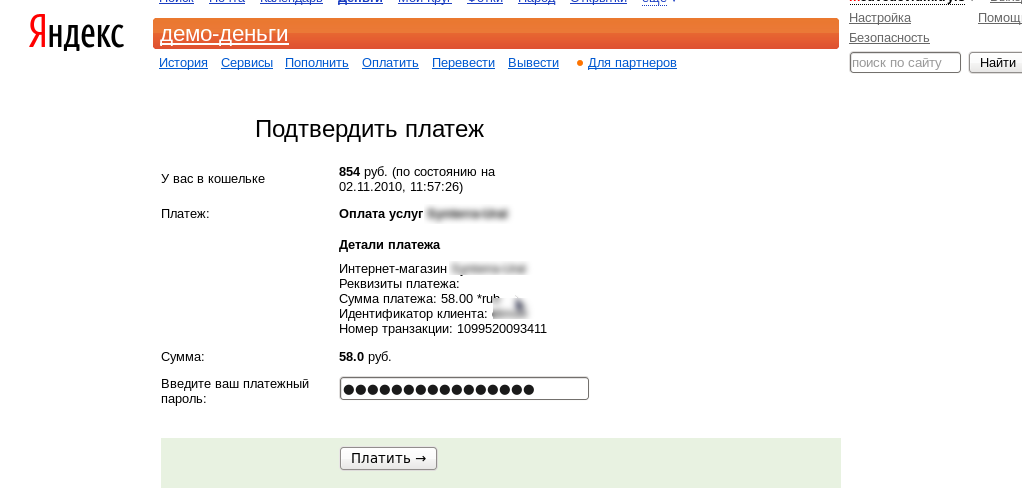Screen dimensions: 1022x488
Task: Open the Настройка link
Action: 879,18
